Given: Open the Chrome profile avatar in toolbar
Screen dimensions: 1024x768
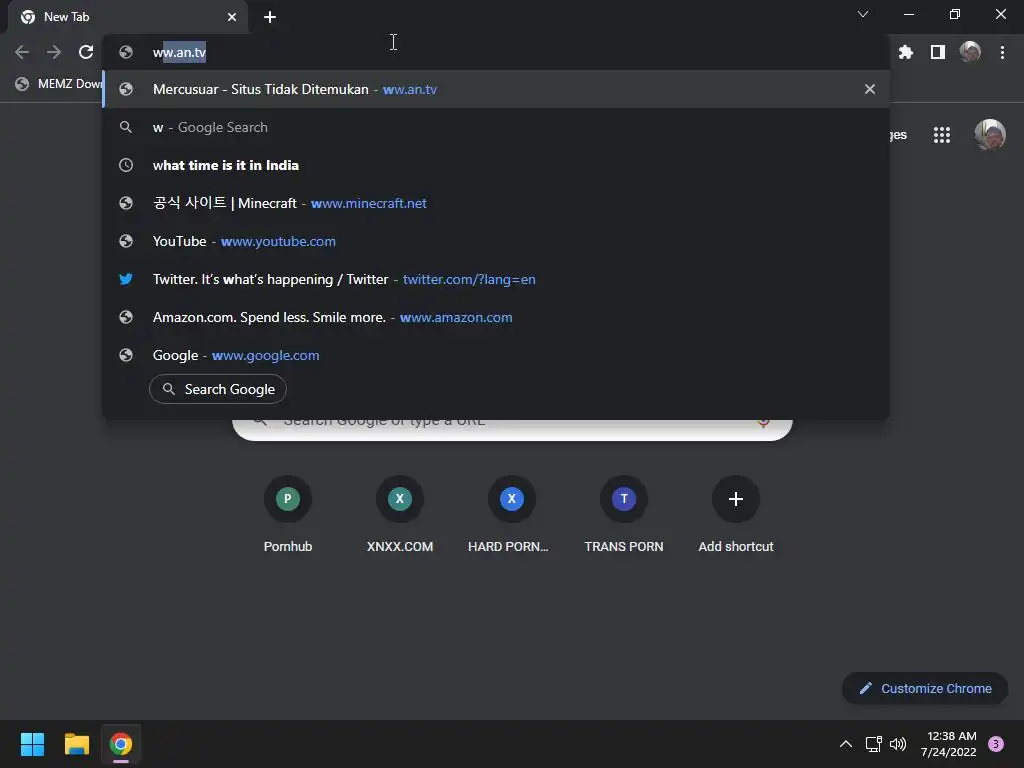Looking at the screenshot, I should (970, 52).
